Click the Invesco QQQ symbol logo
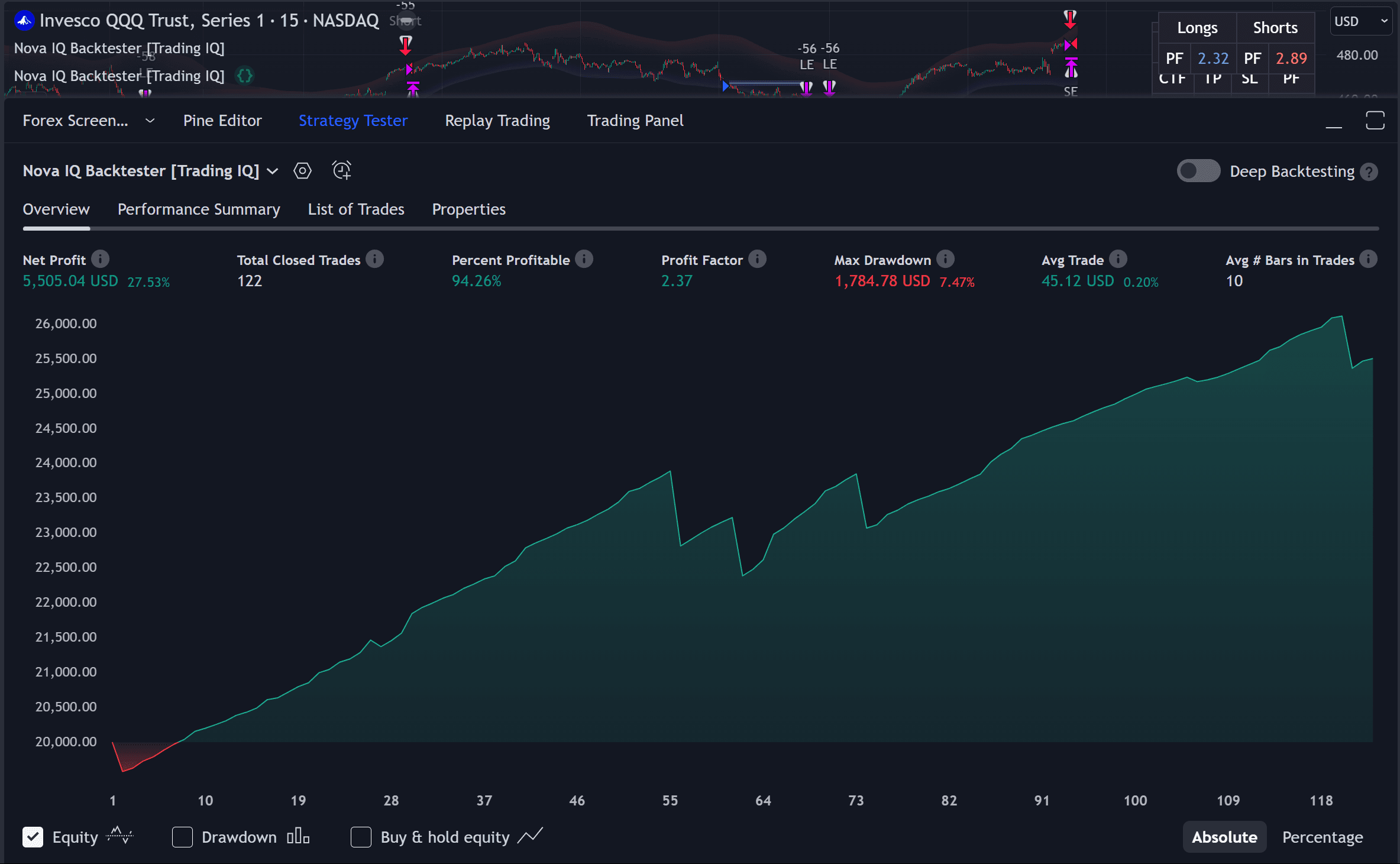 pos(24,21)
